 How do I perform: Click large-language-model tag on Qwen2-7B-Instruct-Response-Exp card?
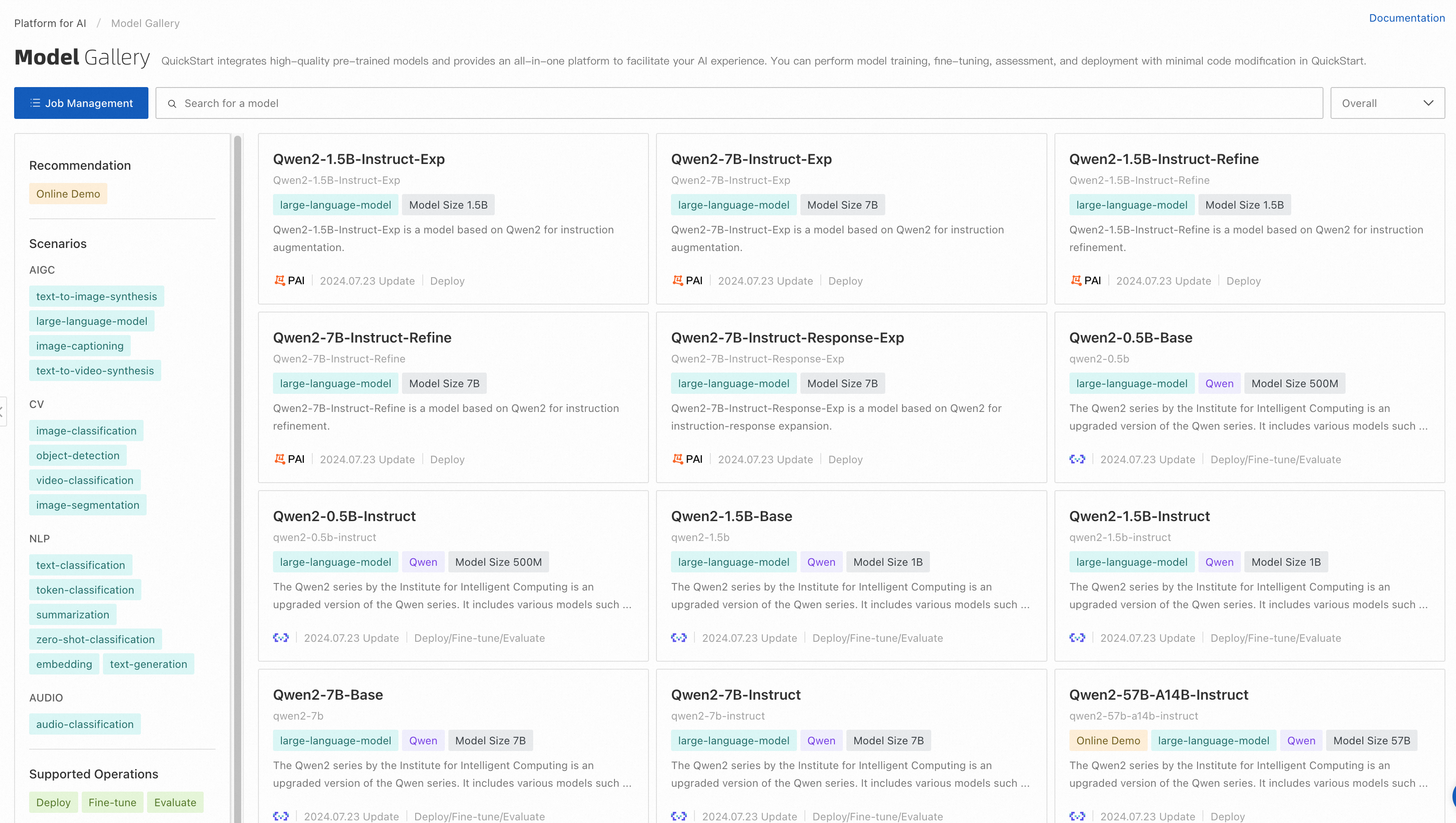(734, 384)
